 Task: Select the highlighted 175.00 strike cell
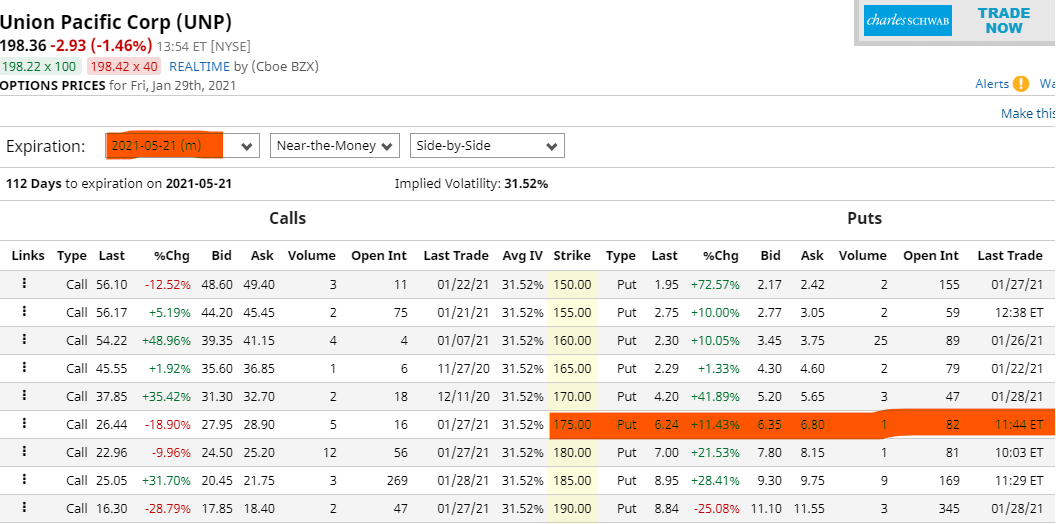(572, 424)
